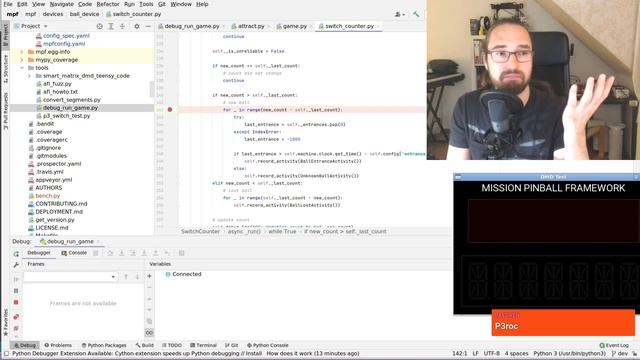Expand mypy_coverage folder

coord(22,60)
